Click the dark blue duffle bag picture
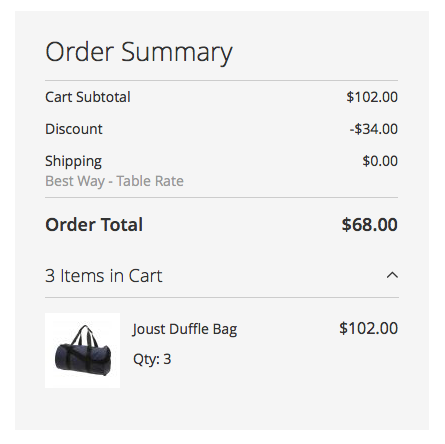This screenshot has width=445, height=444. click(x=83, y=350)
